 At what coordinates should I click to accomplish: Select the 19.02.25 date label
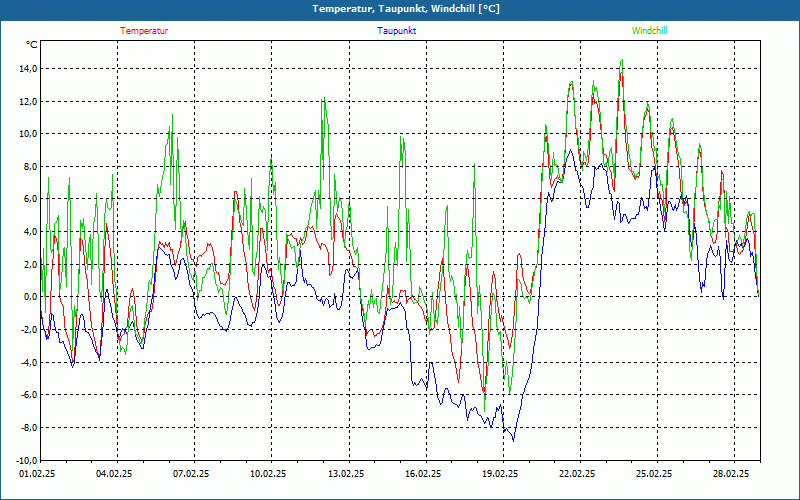coord(499,475)
